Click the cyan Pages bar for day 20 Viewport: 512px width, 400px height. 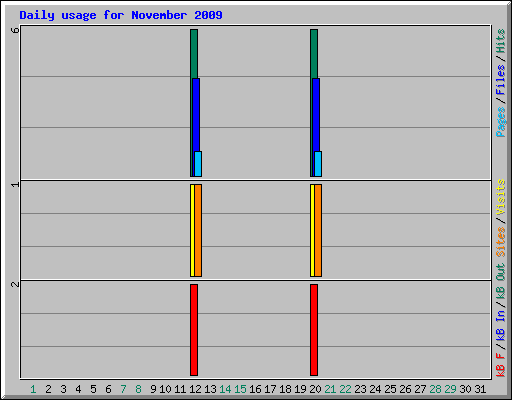click(x=318, y=164)
